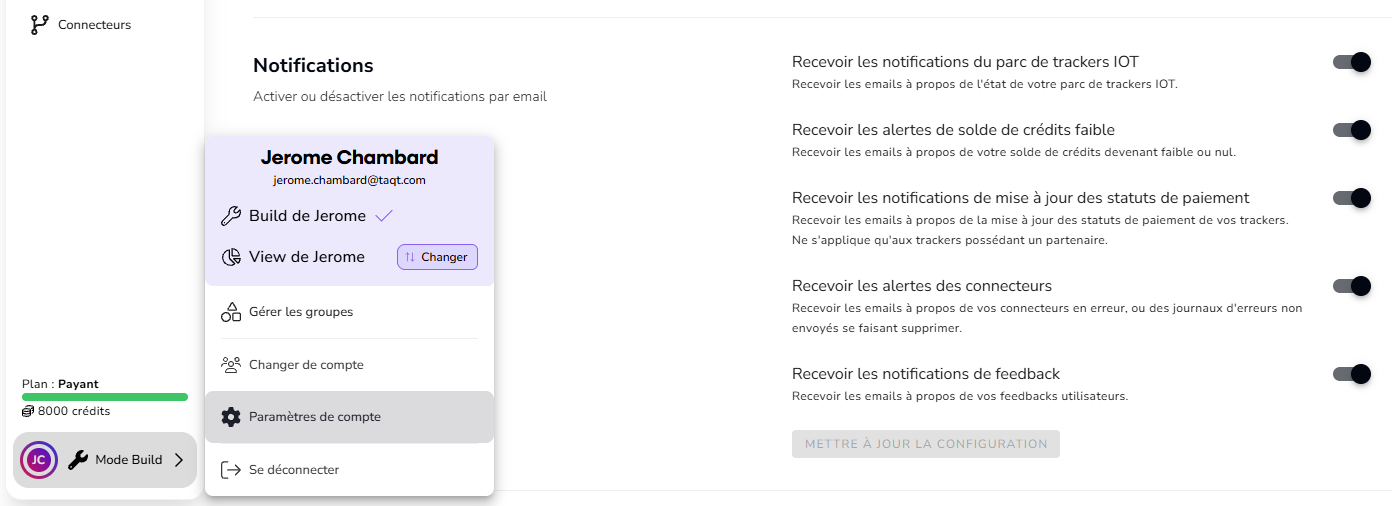Disable IOT tracker fleet notifications toggle
The image size is (1392, 506).
1351,62
